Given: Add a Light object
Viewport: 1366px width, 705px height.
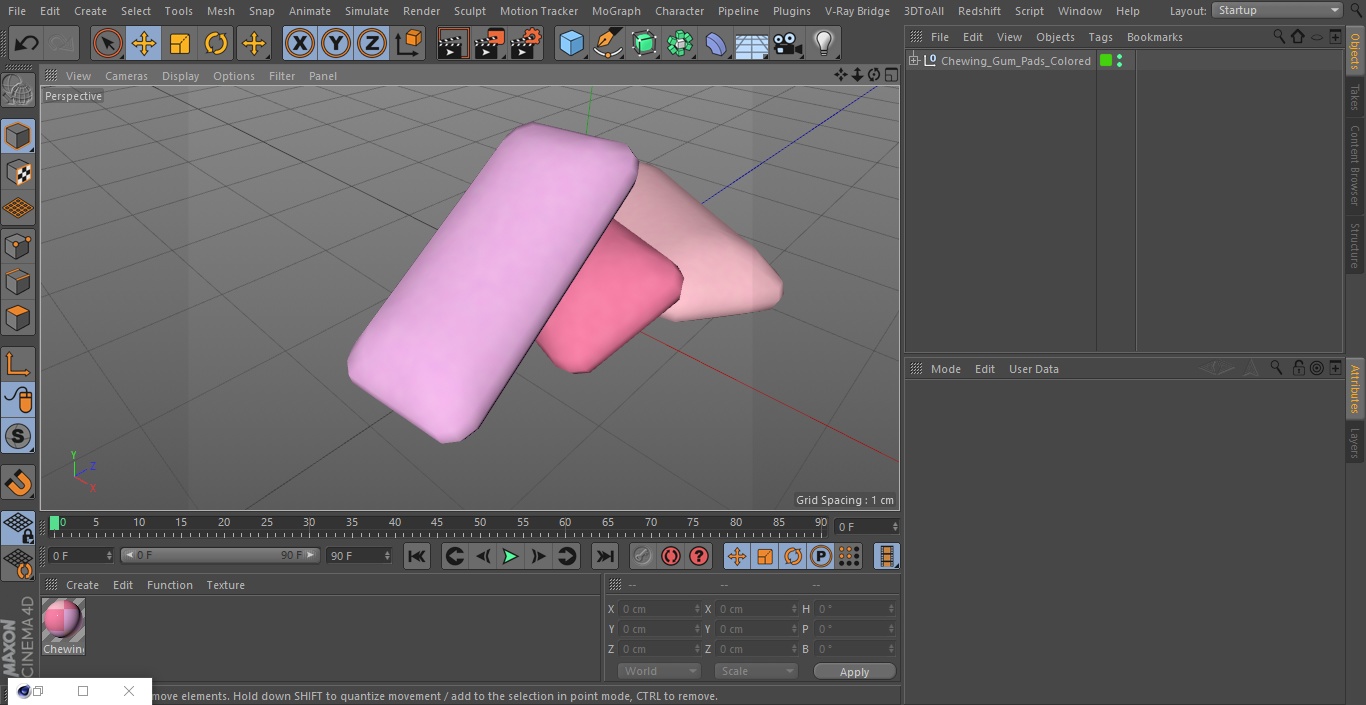Looking at the screenshot, I should [x=824, y=43].
